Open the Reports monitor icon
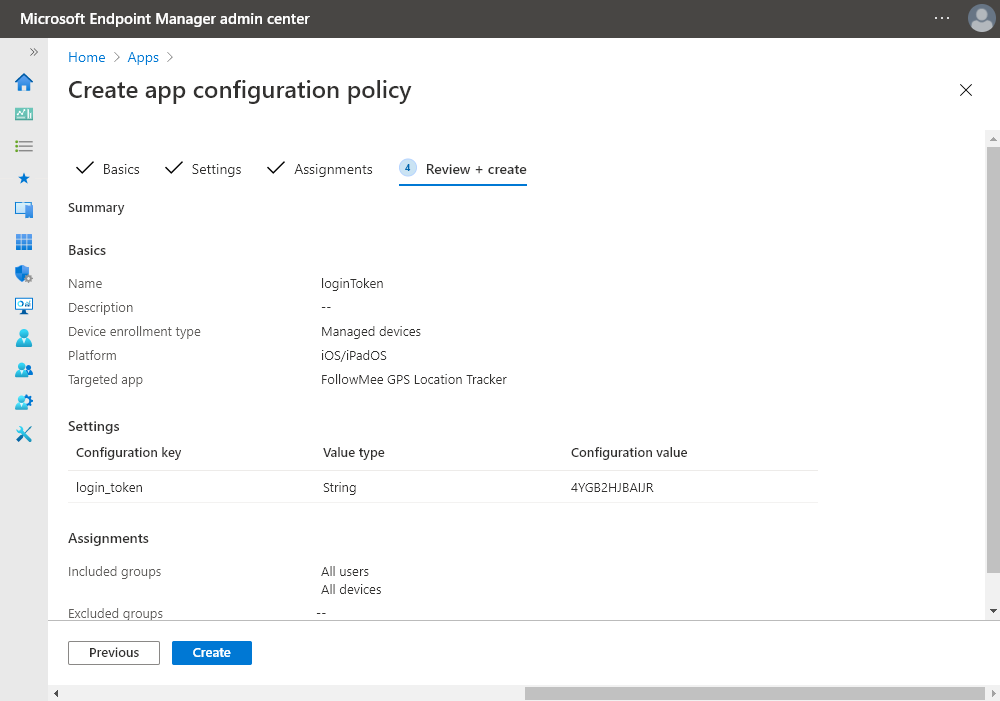The height and width of the screenshot is (701, 1000). click(x=24, y=306)
